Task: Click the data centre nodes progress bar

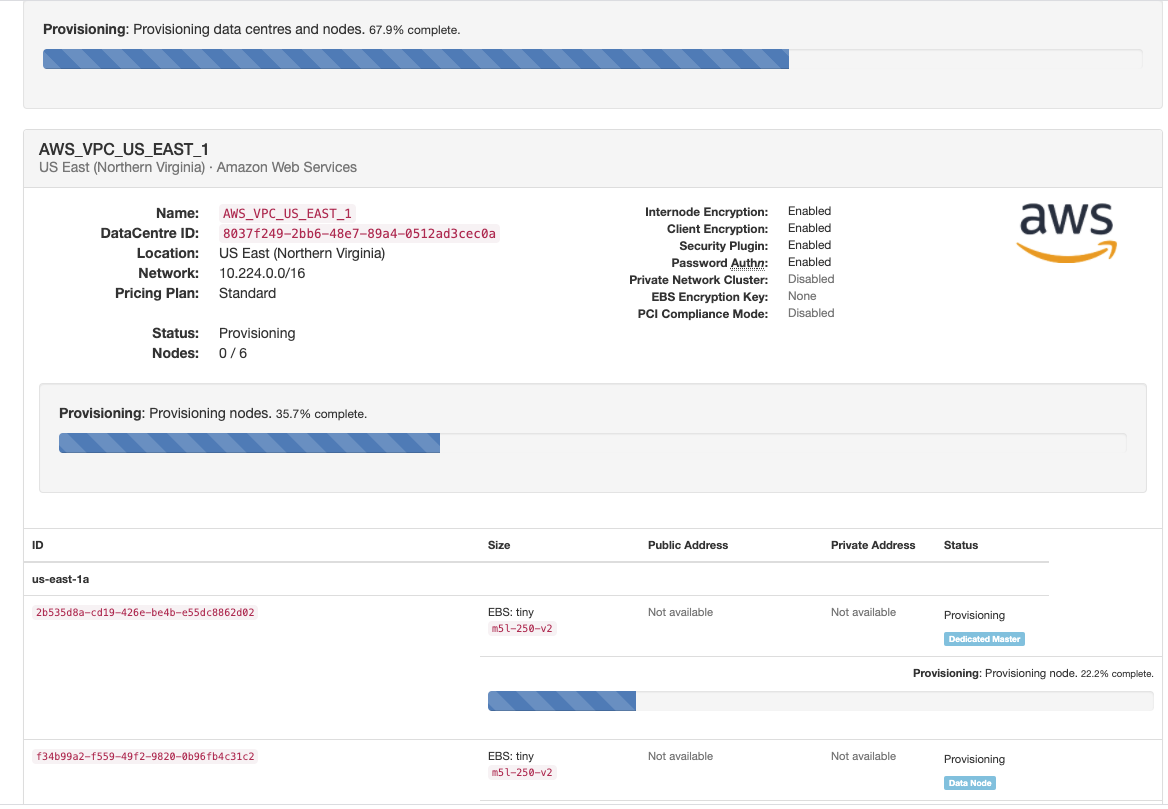Action: 592,443
